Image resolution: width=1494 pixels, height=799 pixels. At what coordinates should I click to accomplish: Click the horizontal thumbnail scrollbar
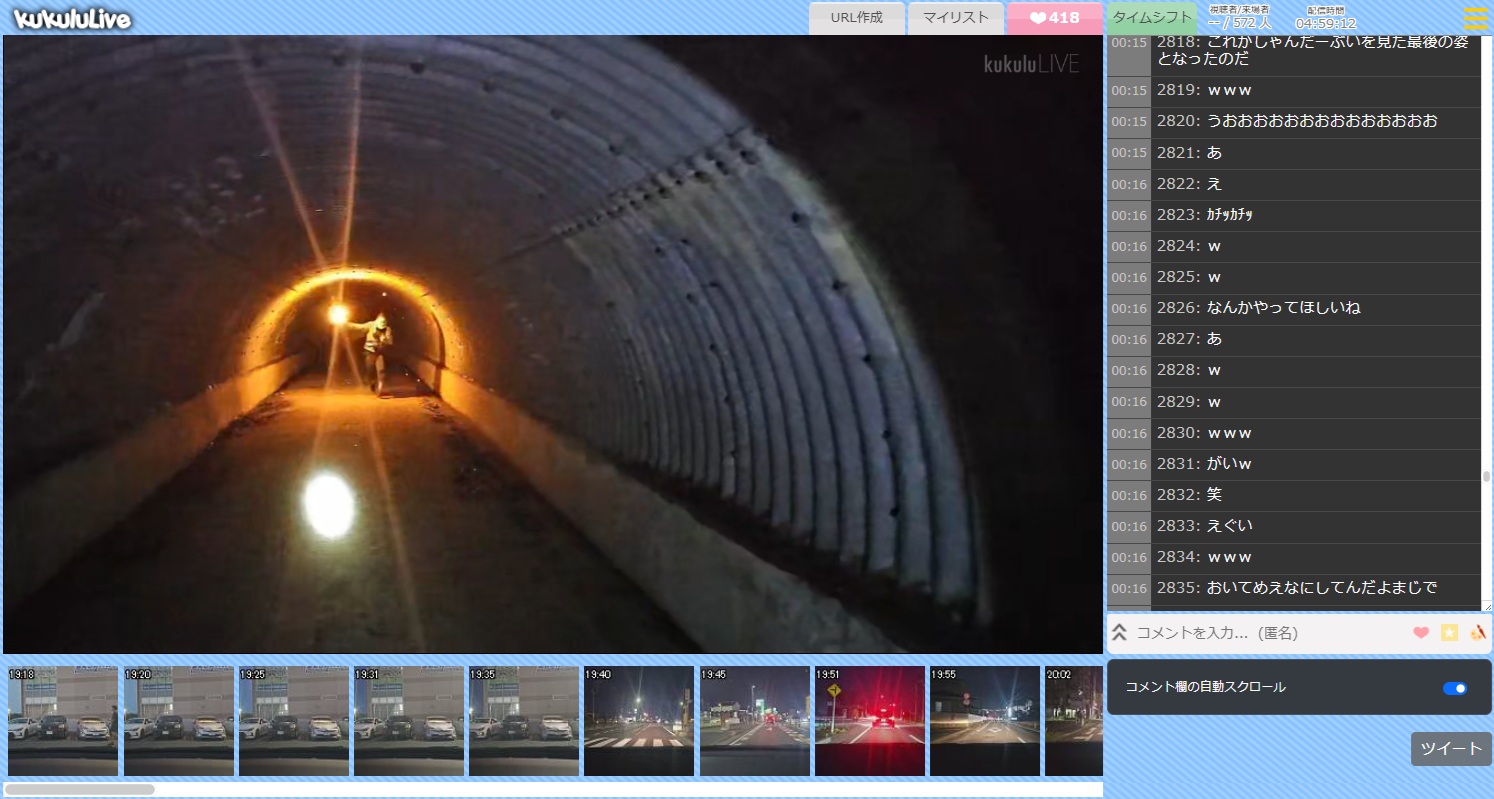click(80, 789)
